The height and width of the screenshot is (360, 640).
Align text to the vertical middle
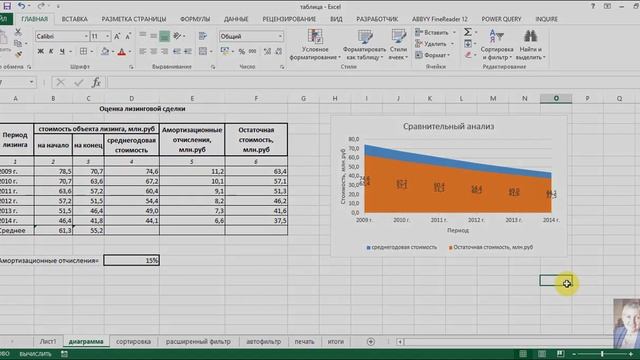click(x=153, y=36)
